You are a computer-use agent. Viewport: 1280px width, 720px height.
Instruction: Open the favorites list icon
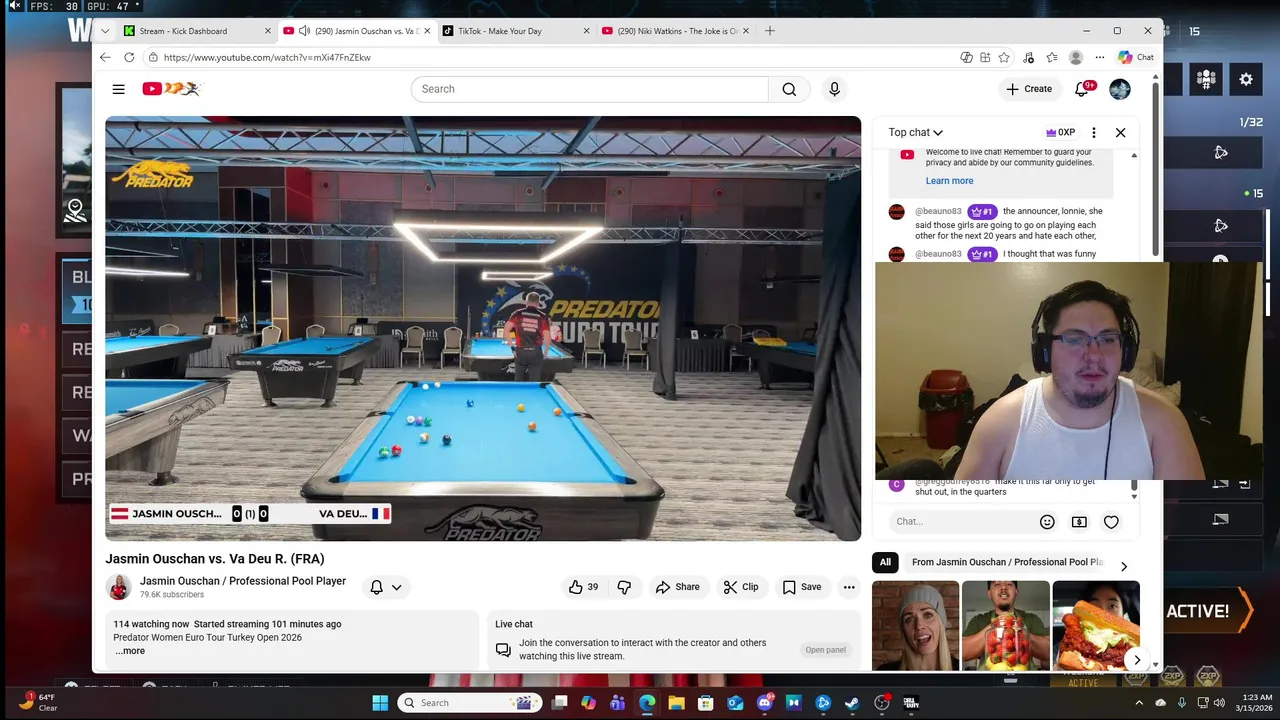[x=1052, y=57]
